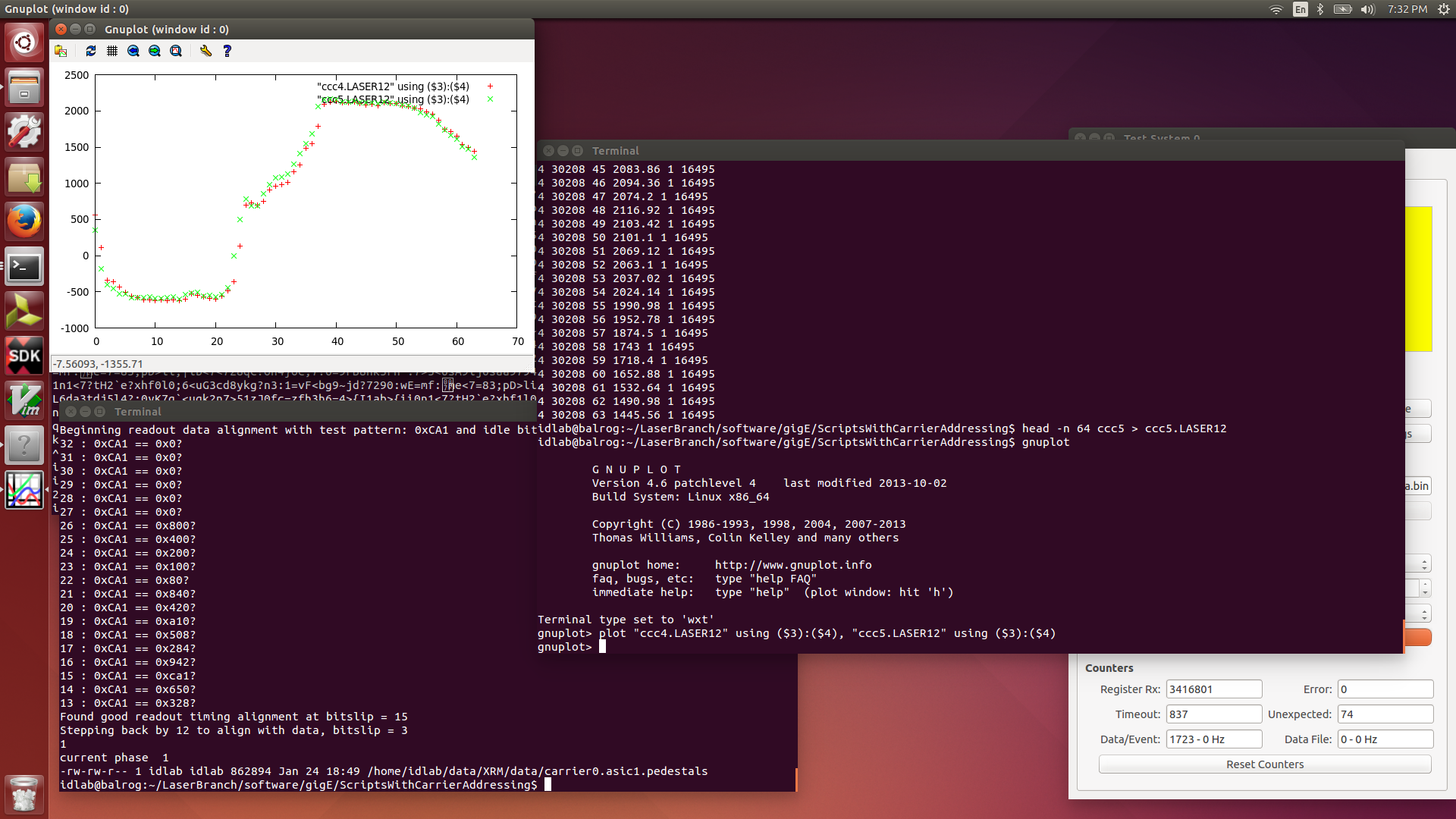Open the Files manager from the launcher
This screenshot has width=1456, height=819.
click(x=24, y=87)
